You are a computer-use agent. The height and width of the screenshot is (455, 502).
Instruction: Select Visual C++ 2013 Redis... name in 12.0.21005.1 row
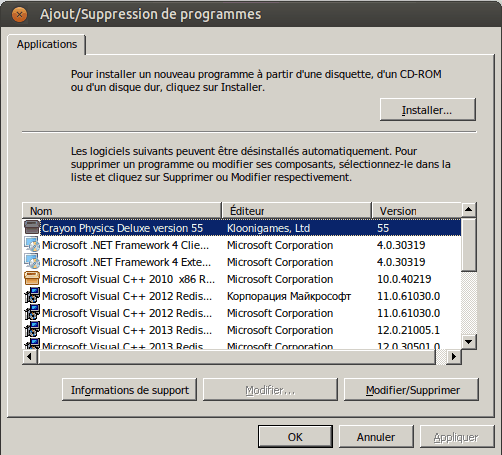127,330
